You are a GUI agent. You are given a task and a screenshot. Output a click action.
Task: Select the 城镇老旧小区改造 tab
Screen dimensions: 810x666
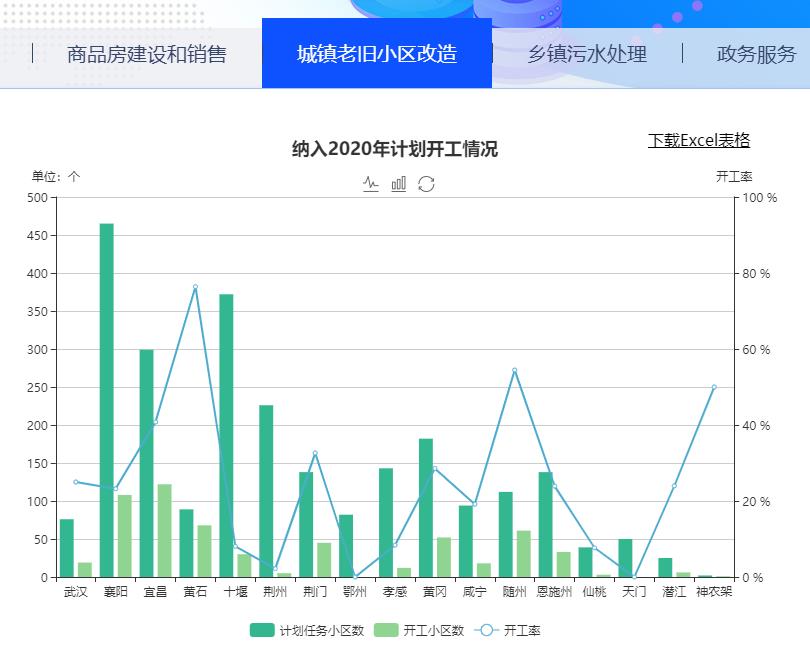(x=376, y=54)
